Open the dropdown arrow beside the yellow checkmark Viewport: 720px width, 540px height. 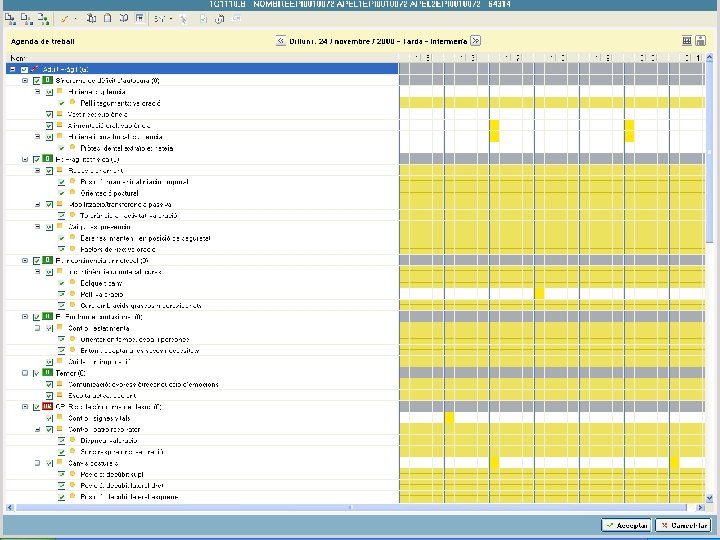coord(75,19)
